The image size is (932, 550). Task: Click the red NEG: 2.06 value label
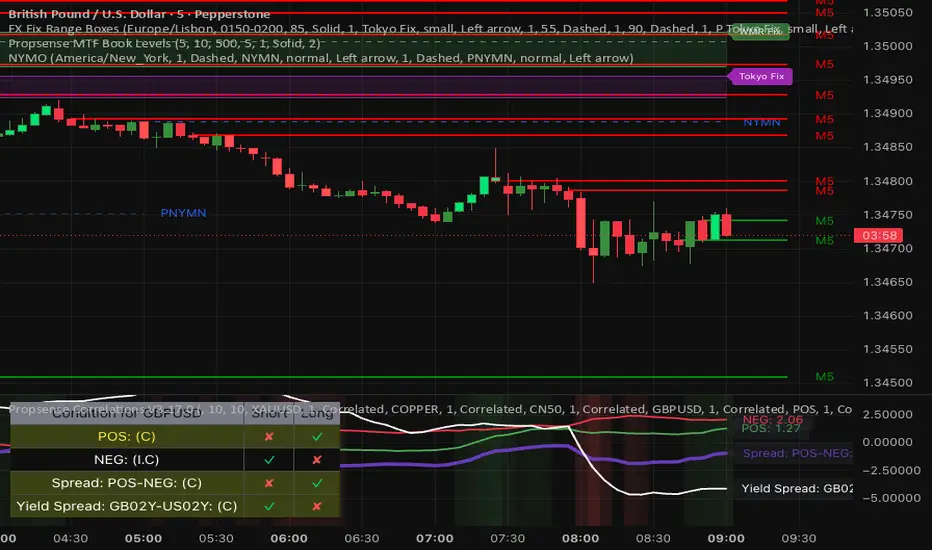[x=773, y=420]
